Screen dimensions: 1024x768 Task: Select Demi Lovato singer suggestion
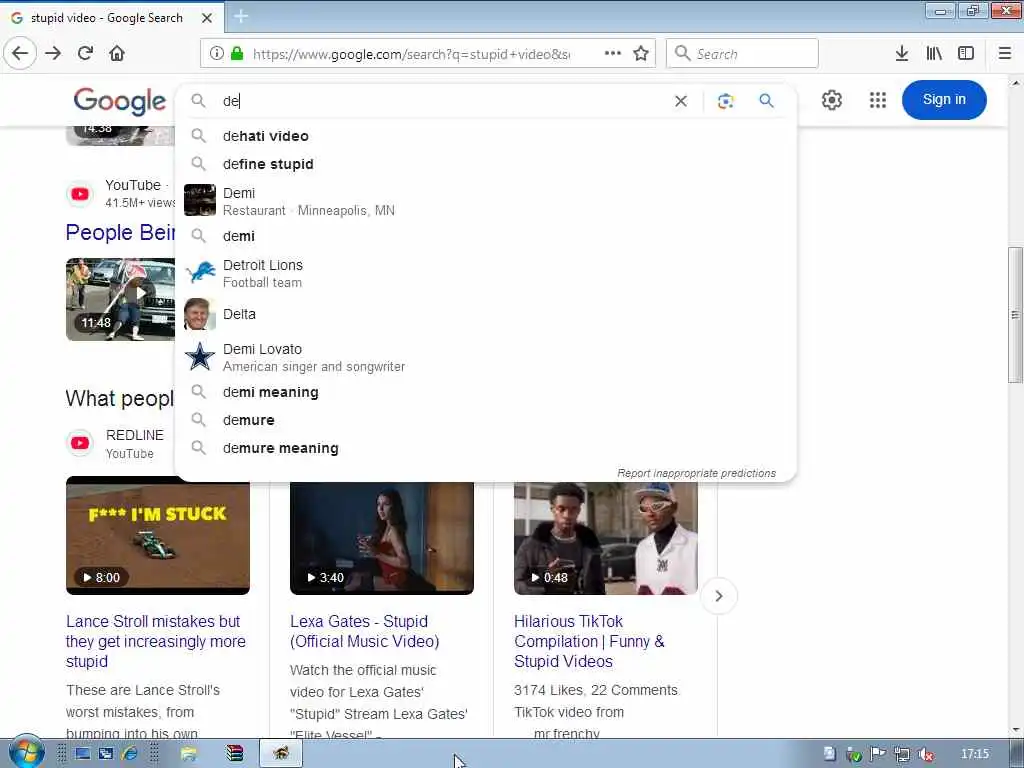(x=486, y=357)
